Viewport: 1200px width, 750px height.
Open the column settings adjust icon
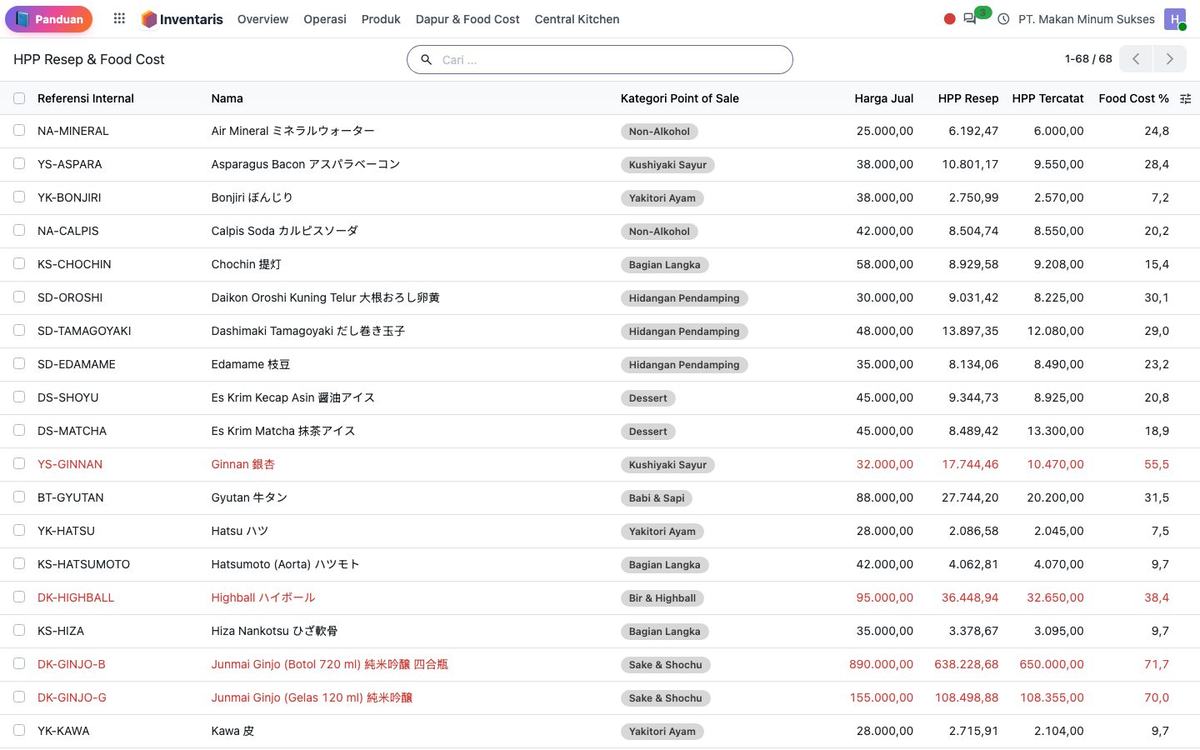click(x=1186, y=99)
